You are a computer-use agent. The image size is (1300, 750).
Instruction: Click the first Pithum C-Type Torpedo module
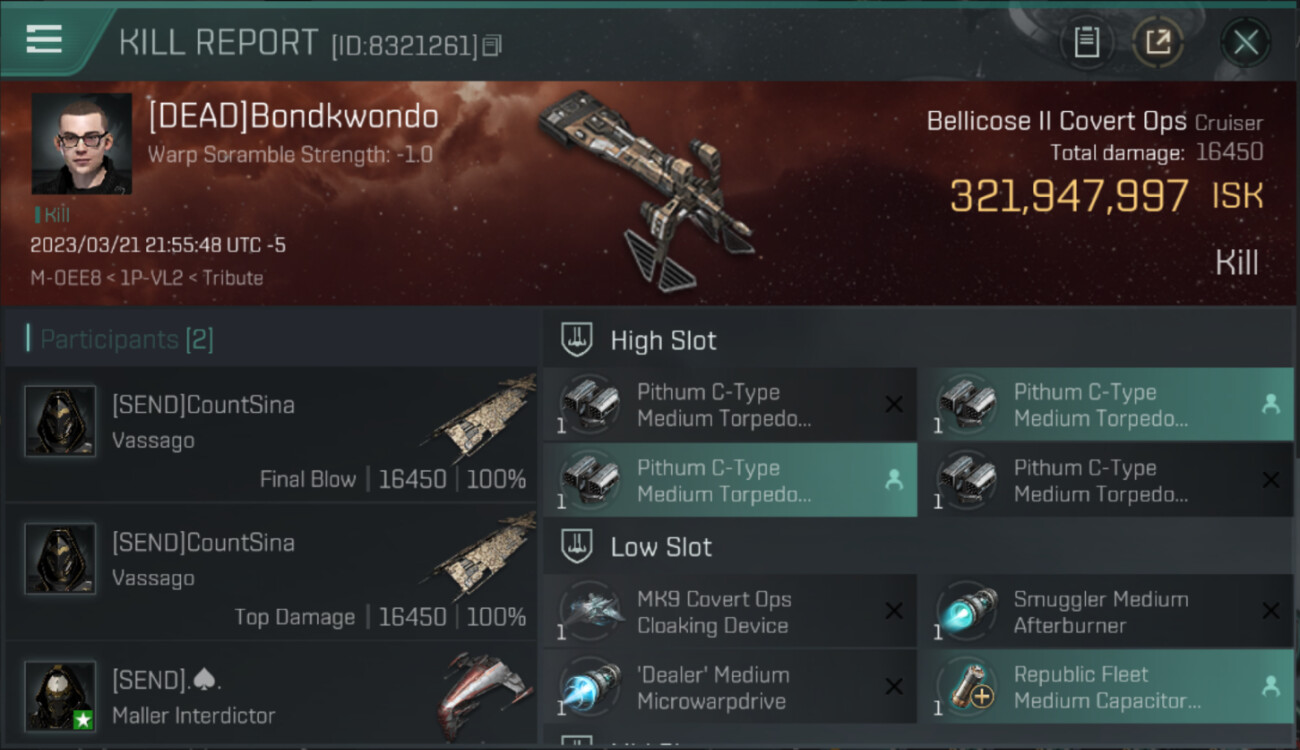(x=730, y=405)
